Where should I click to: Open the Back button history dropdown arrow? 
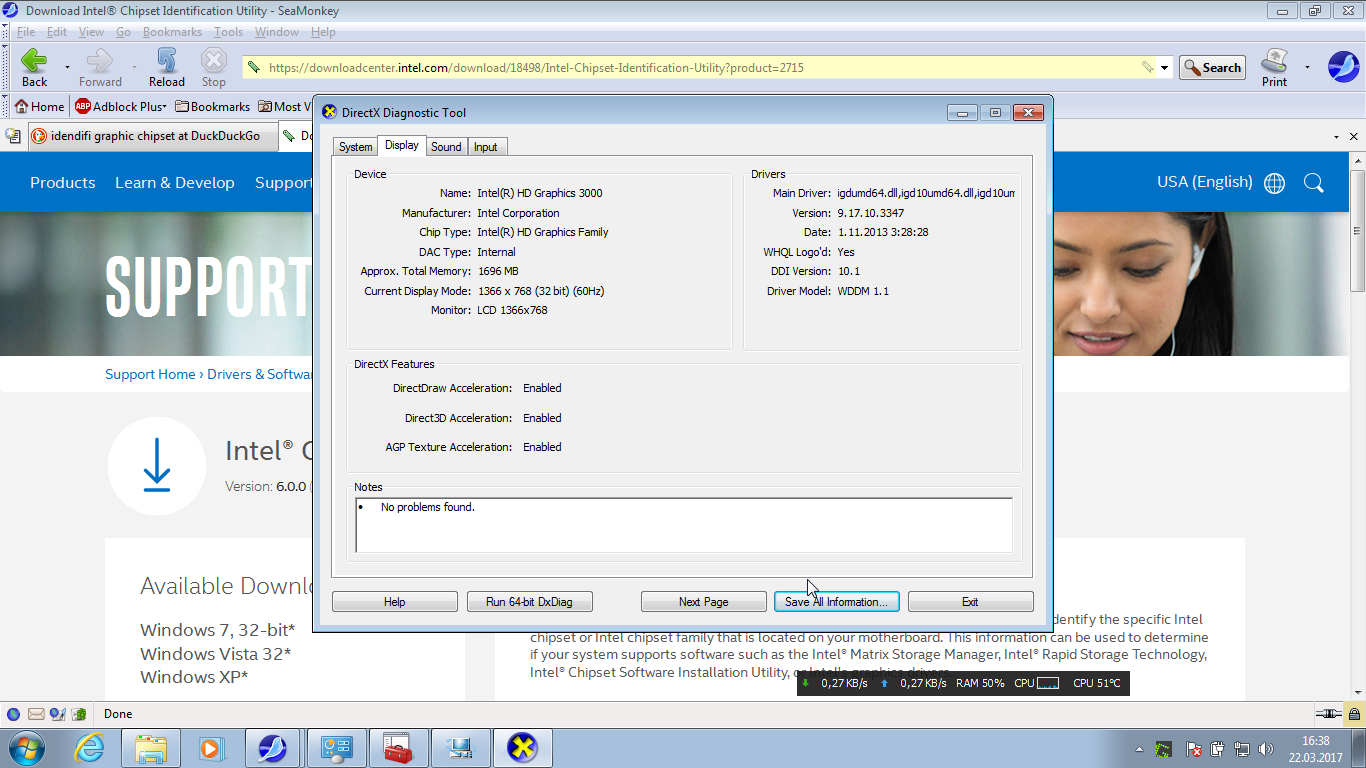point(67,68)
